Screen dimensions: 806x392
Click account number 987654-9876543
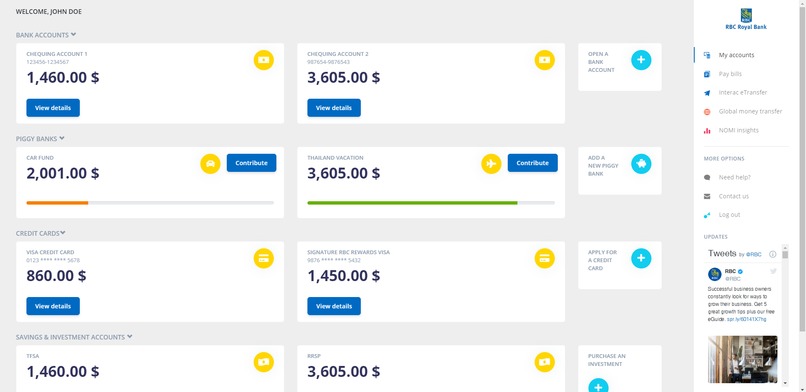coord(328,62)
